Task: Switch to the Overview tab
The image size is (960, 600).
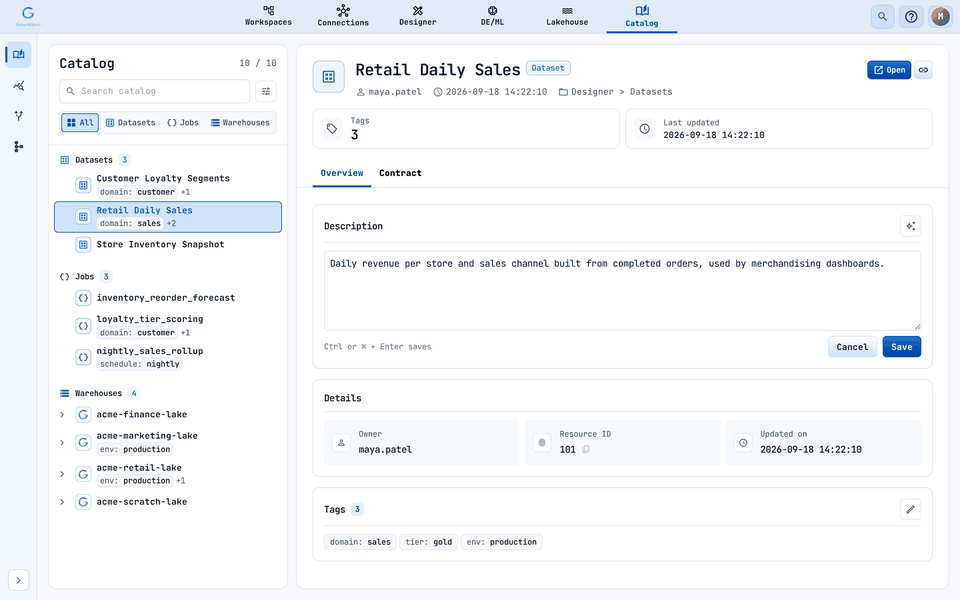Action: tap(342, 173)
